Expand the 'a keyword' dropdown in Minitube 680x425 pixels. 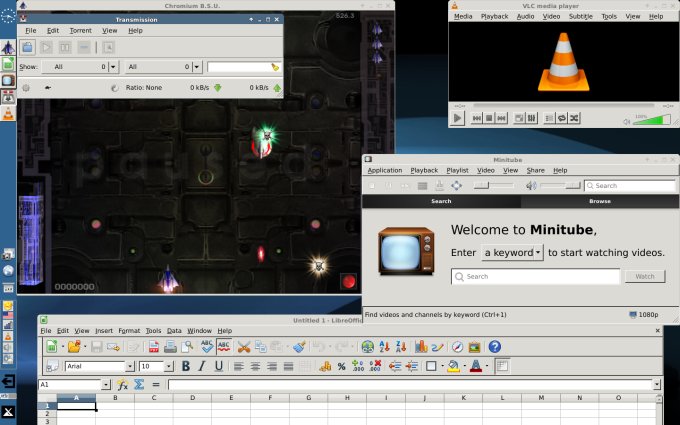click(511, 253)
